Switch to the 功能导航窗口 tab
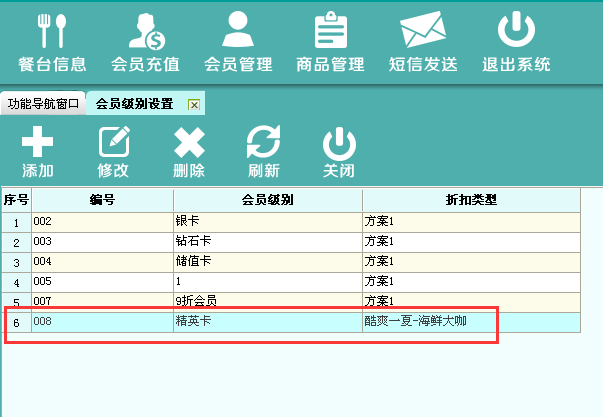The width and height of the screenshot is (603, 417). pyautogui.click(x=43, y=104)
